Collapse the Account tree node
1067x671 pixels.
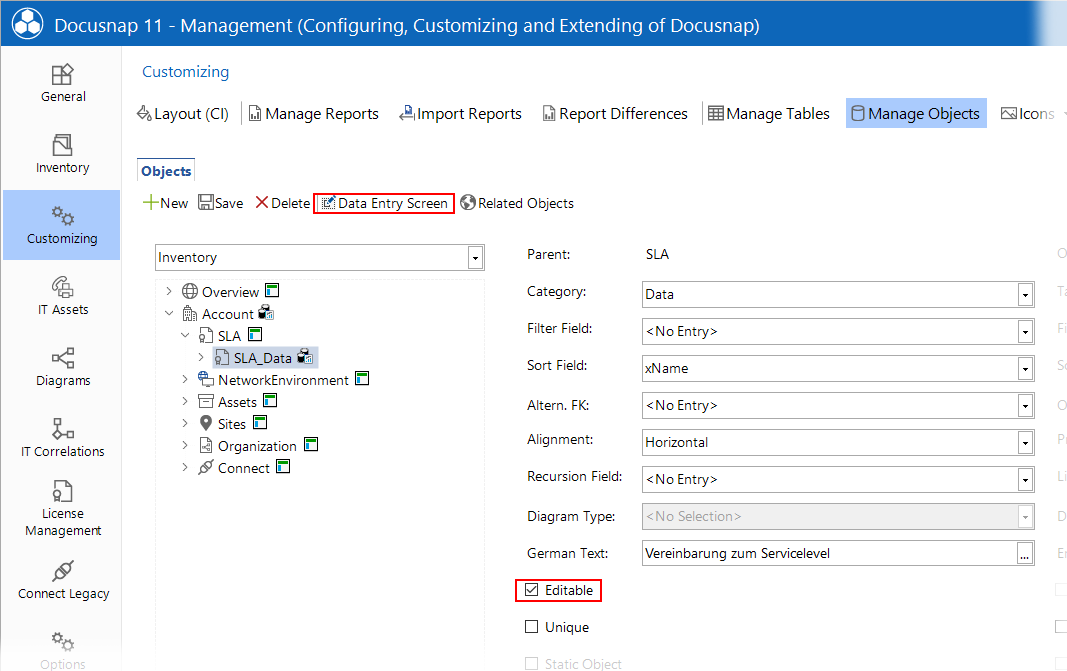click(x=169, y=314)
